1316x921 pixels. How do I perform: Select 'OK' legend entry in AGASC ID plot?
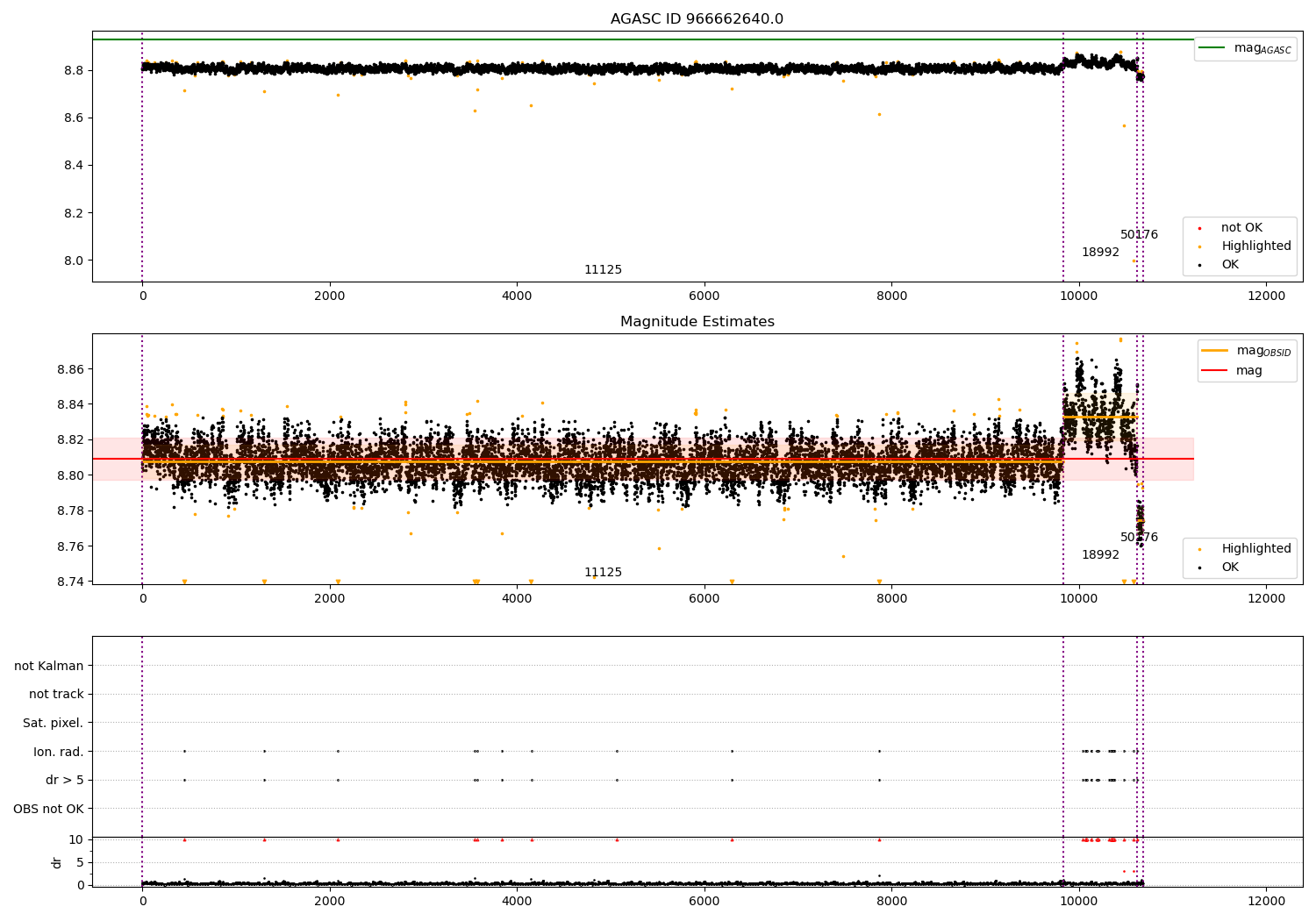1230,265
